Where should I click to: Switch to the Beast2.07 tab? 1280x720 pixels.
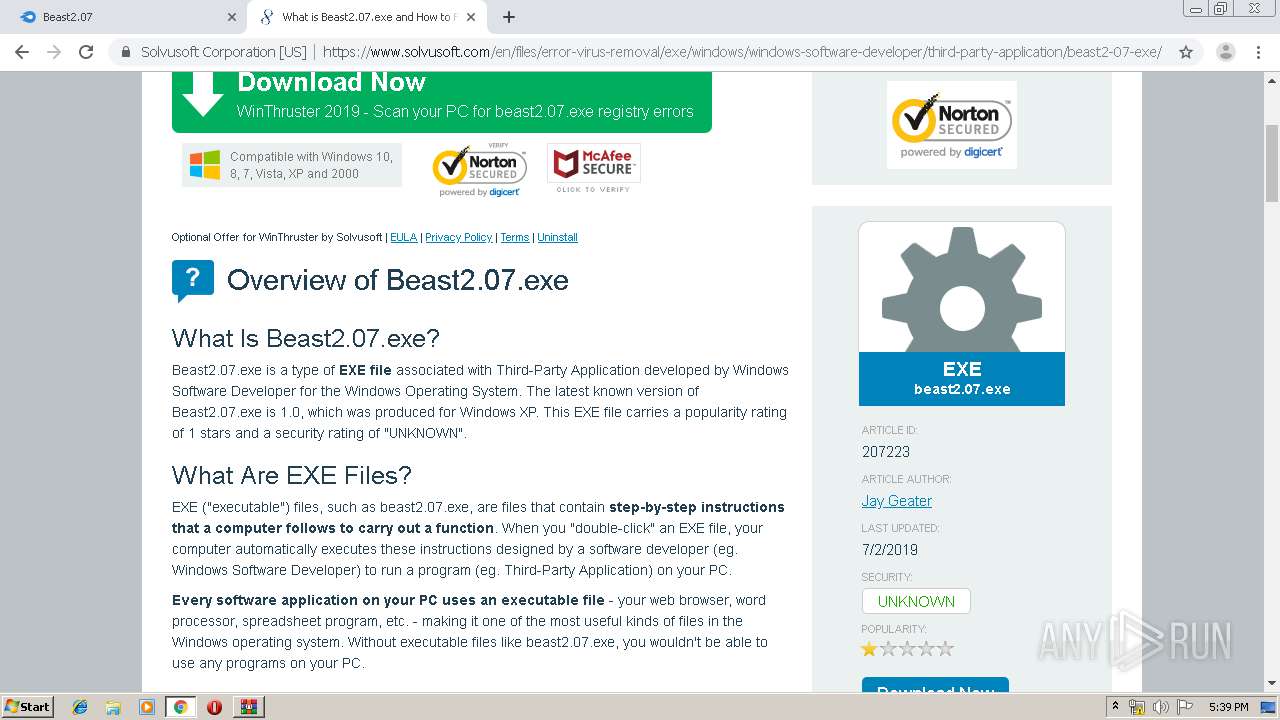pos(124,17)
